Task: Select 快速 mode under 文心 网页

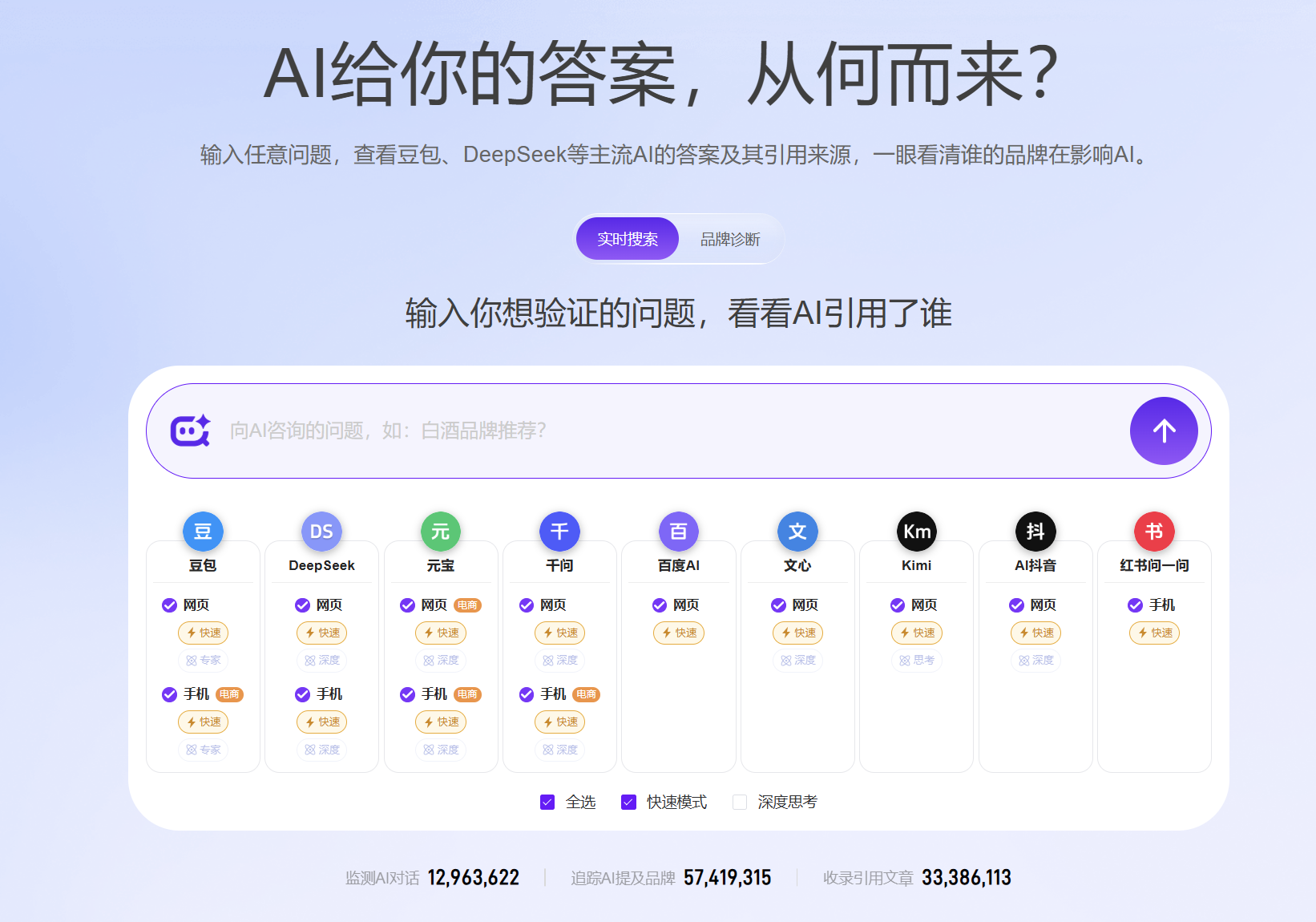Action: [797, 633]
